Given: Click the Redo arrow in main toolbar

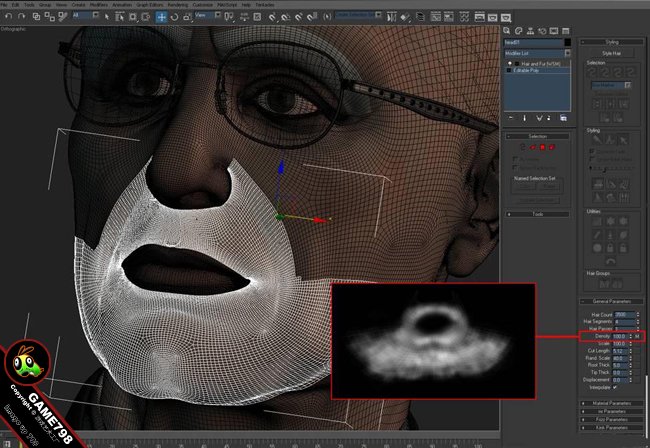Looking at the screenshot, I should pos(22,17).
